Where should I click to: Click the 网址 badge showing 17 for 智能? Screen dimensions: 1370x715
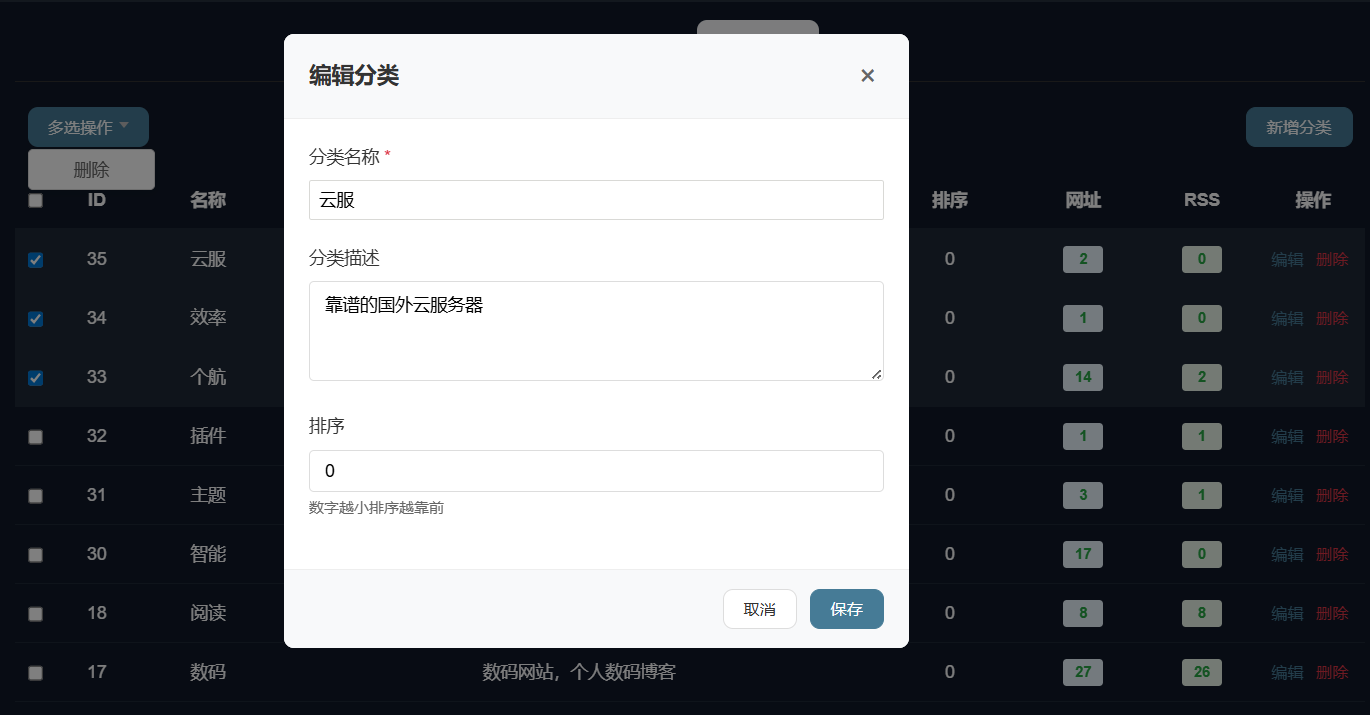(1082, 554)
